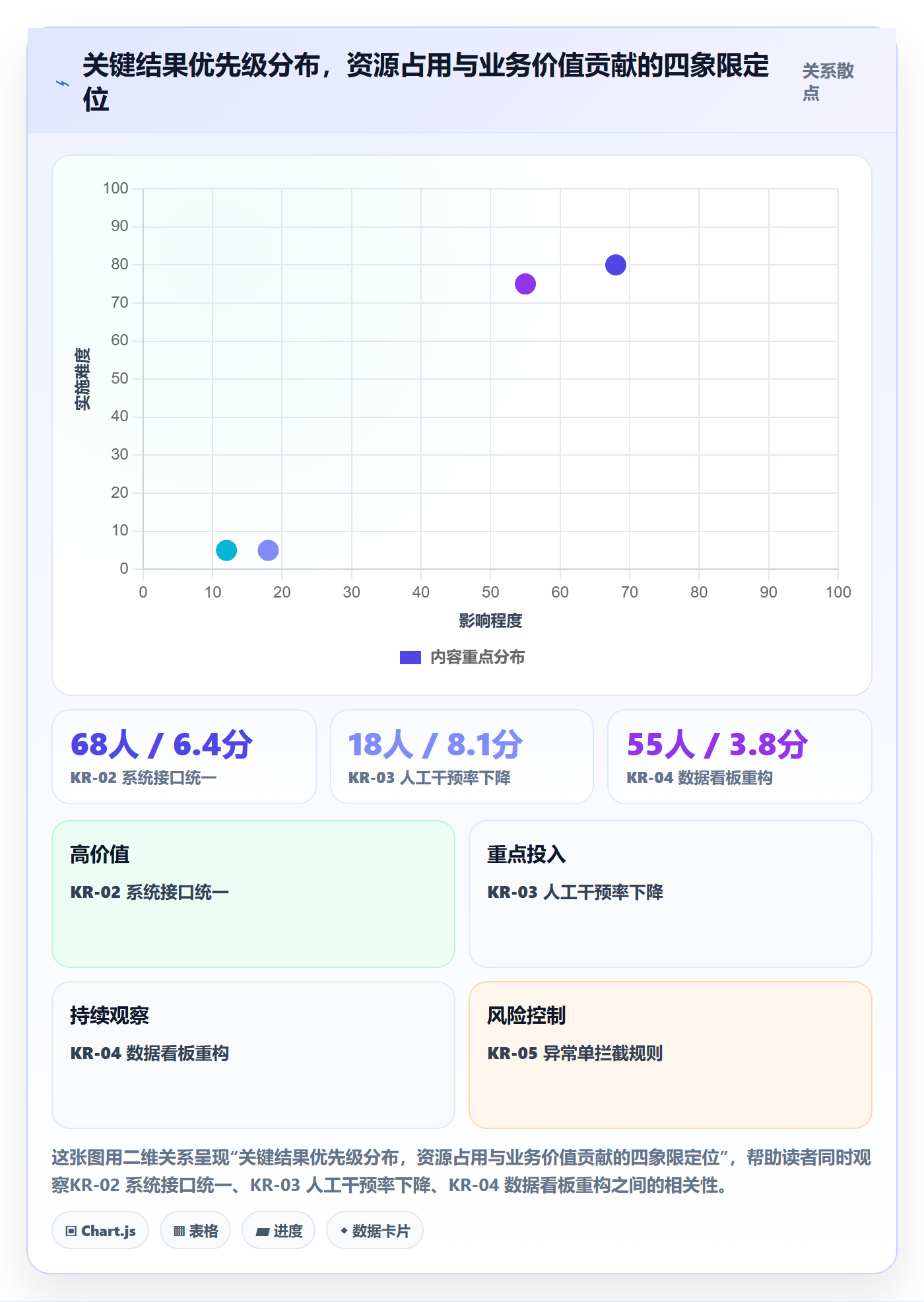The height and width of the screenshot is (1302, 924).
Task: Click KR-02 系统接口统一 under 高价值
Action: tap(149, 892)
